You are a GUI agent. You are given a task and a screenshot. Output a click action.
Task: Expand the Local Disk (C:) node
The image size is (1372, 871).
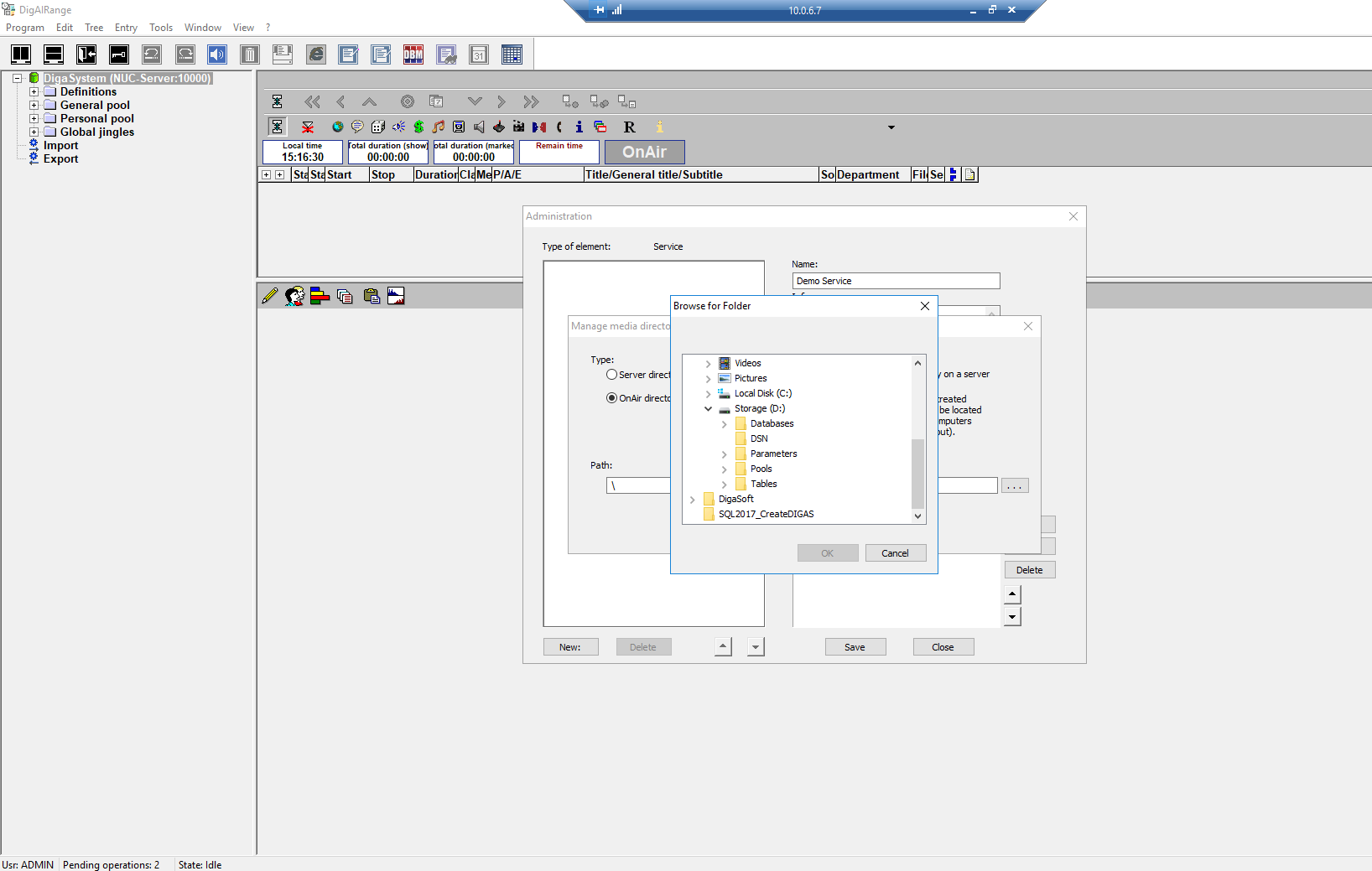(708, 394)
